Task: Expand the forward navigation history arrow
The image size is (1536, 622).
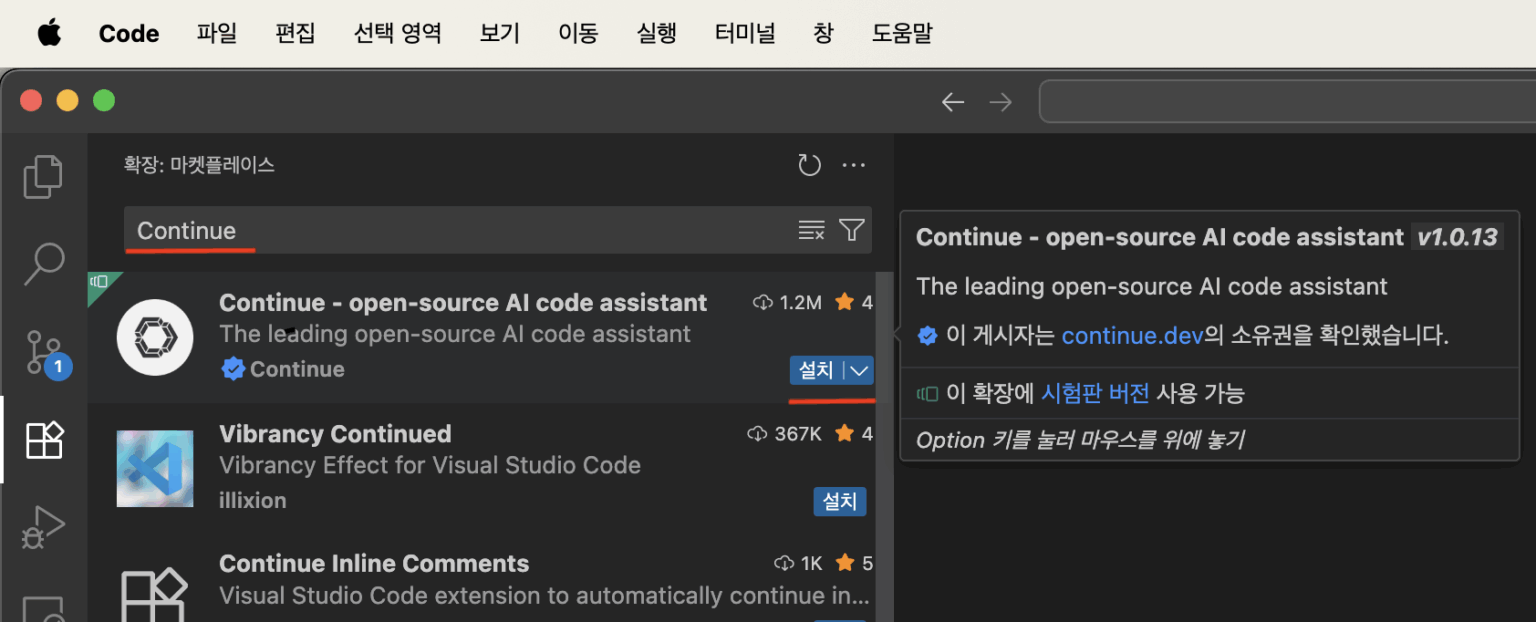Action: pos(1000,101)
